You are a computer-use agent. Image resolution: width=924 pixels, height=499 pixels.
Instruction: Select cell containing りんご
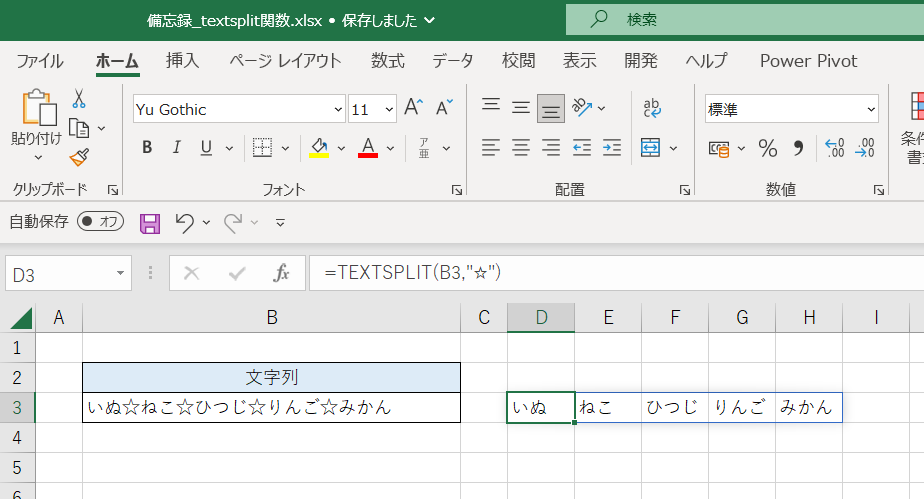tap(742, 407)
